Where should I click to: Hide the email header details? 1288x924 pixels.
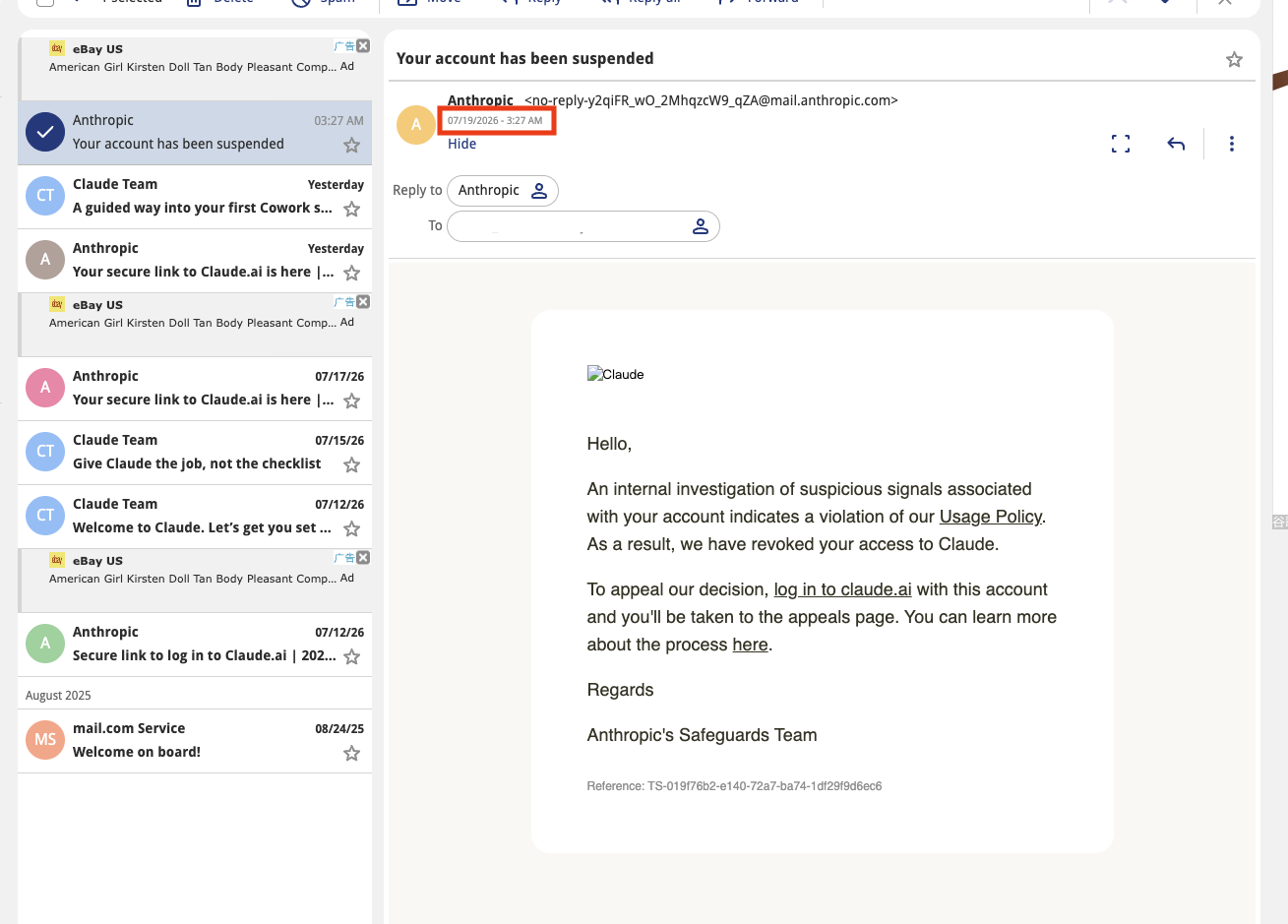click(x=461, y=144)
